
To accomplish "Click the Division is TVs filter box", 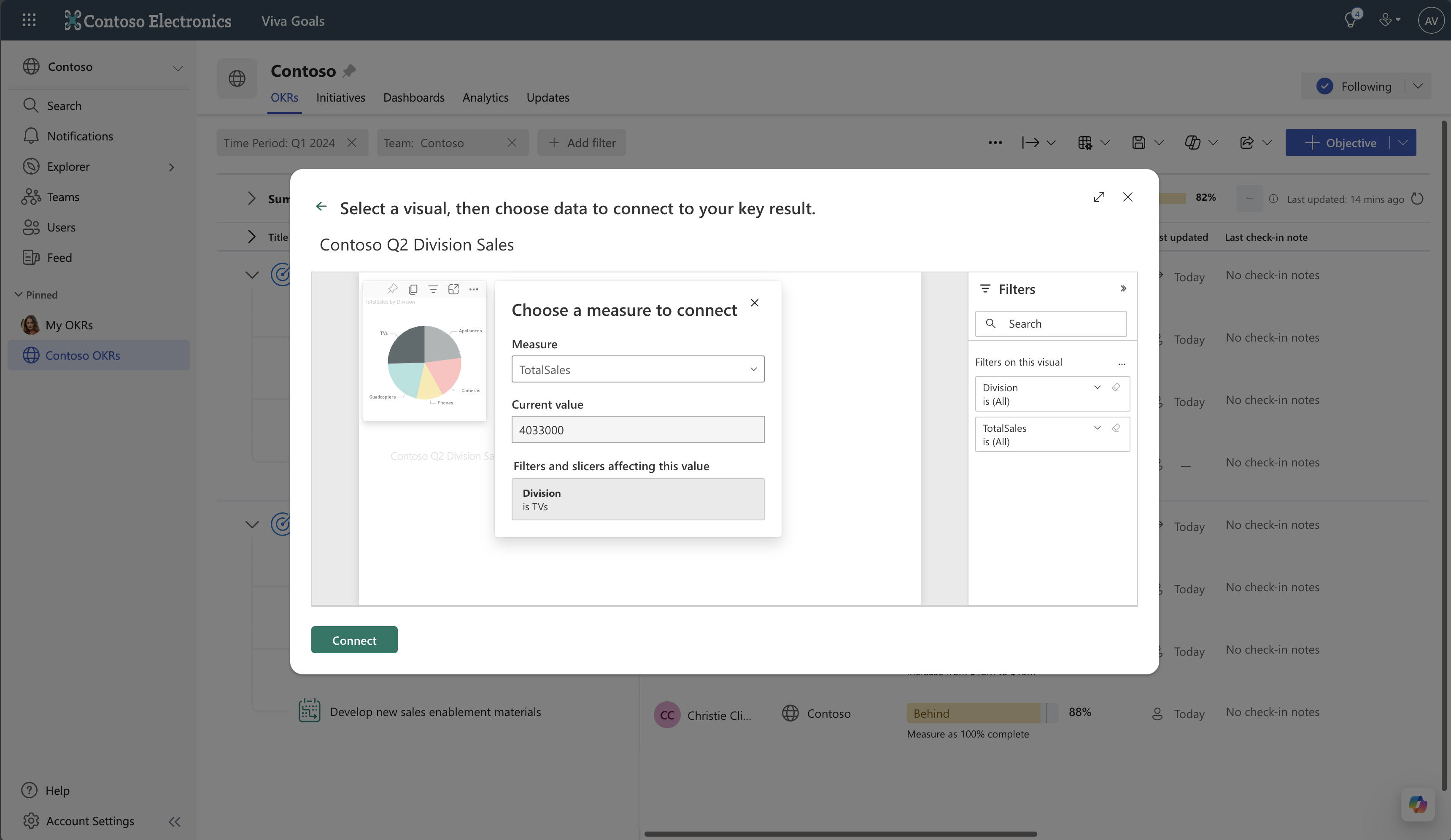I will pos(637,499).
